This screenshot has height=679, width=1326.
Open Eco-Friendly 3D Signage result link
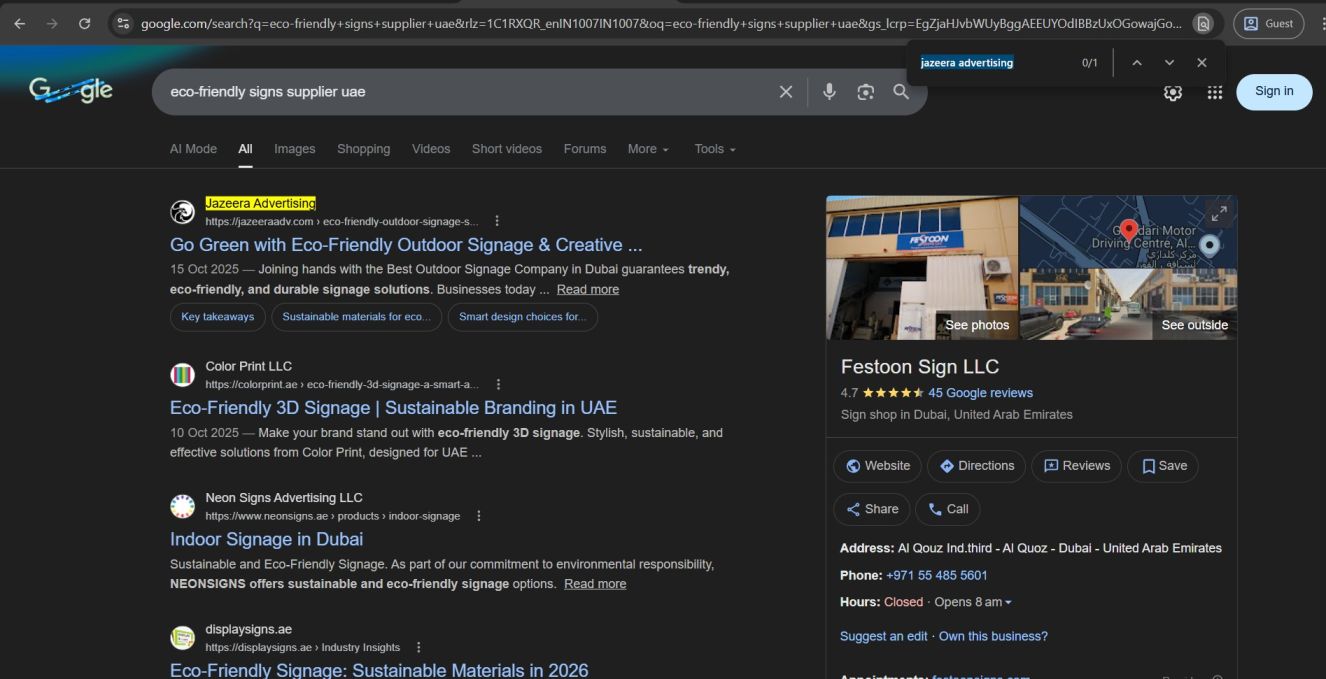393,408
